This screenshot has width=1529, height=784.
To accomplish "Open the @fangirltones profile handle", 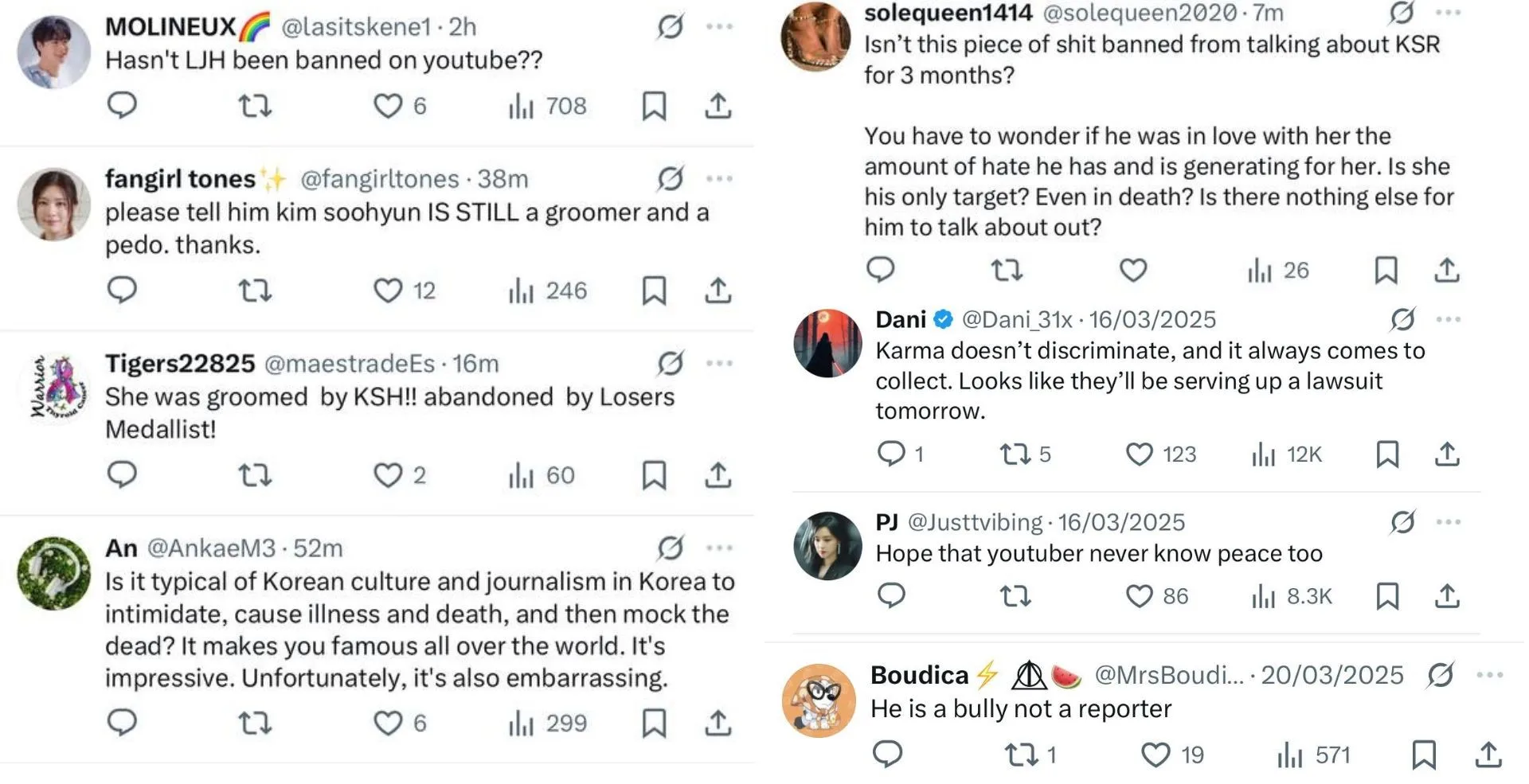I will (x=379, y=179).
